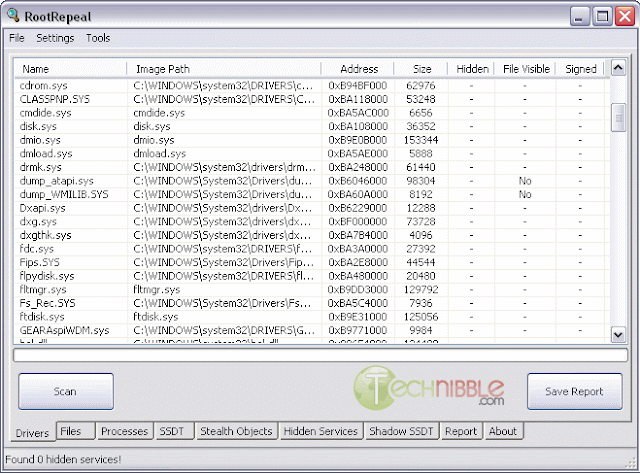
Task: Select the CLASSPNP.SYS driver row
Action: tap(312, 99)
